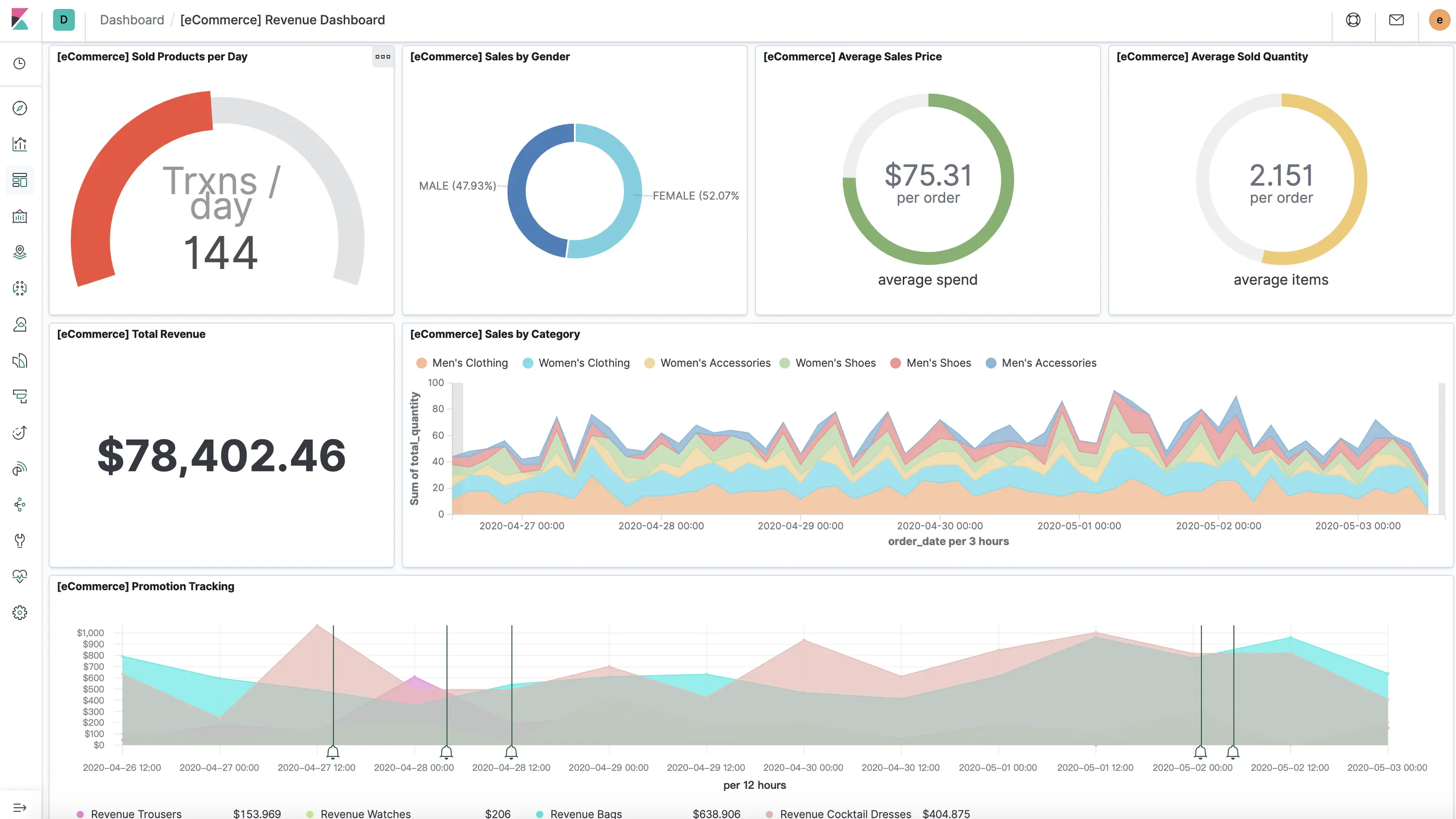Open Dev Tools via the wrench icon
The image size is (1456, 819).
20,540
